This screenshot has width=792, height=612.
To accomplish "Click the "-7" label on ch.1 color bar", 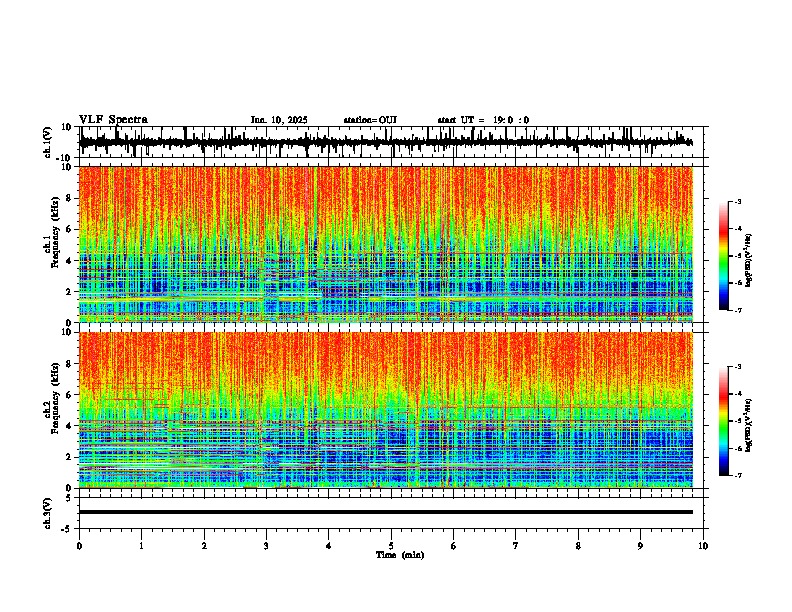I will pyautogui.click(x=737, y=310).
